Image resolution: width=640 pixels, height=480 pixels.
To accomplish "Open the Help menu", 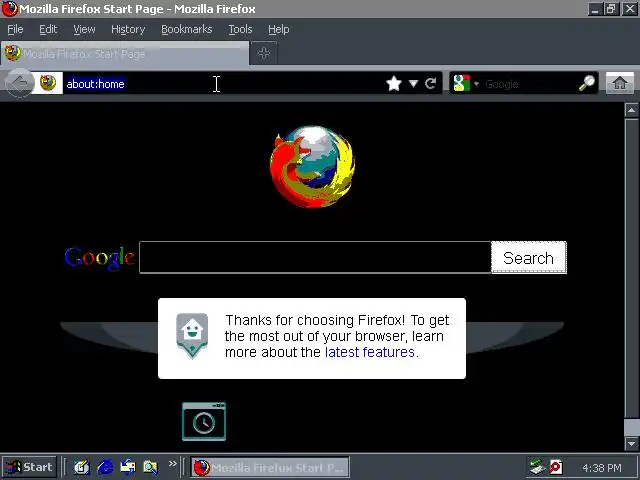I will pyautogui.click(x=279, y=29).
